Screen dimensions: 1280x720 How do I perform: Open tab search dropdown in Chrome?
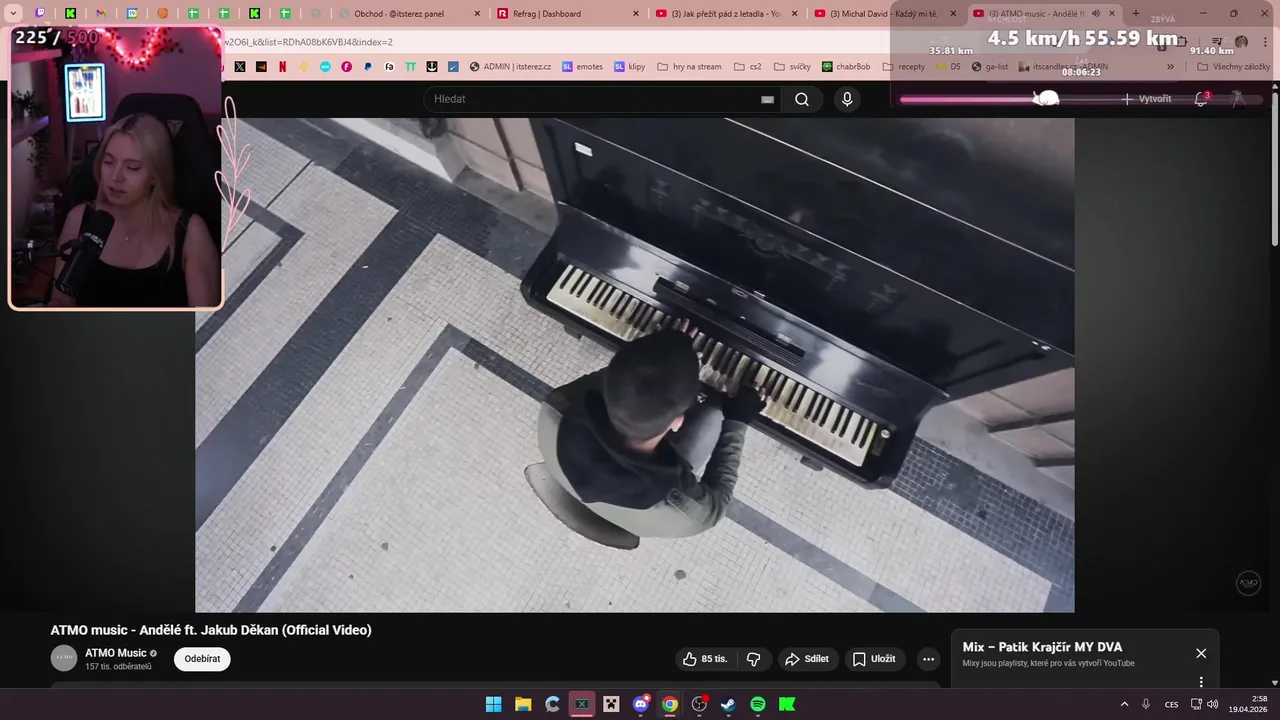(x=13, y=14)
